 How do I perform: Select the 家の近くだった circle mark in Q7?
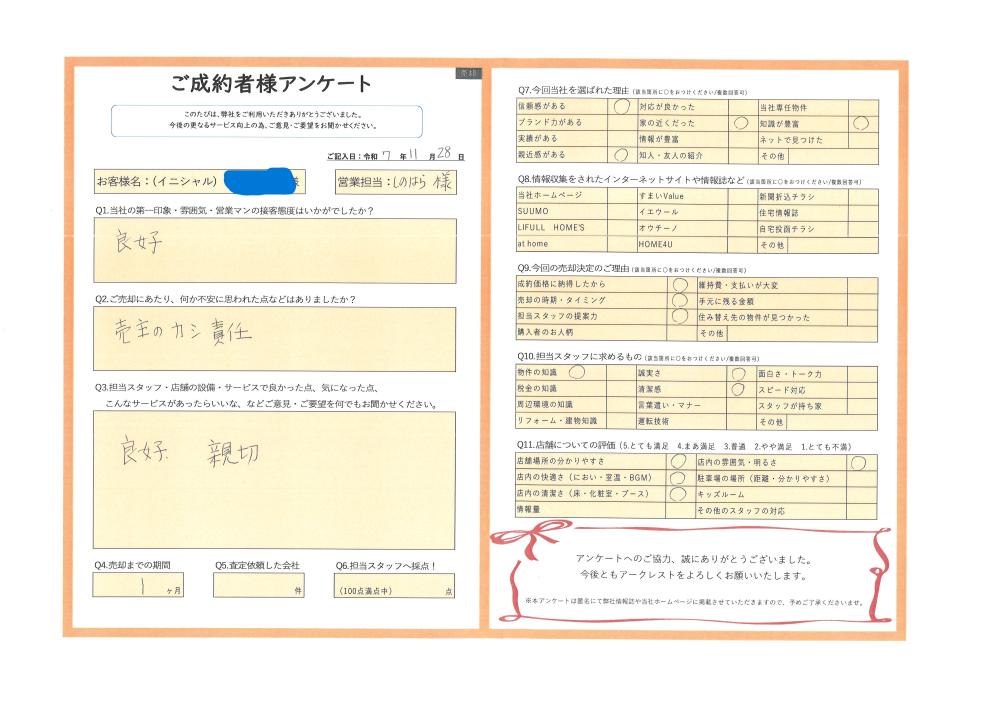(x=741, y=123)
